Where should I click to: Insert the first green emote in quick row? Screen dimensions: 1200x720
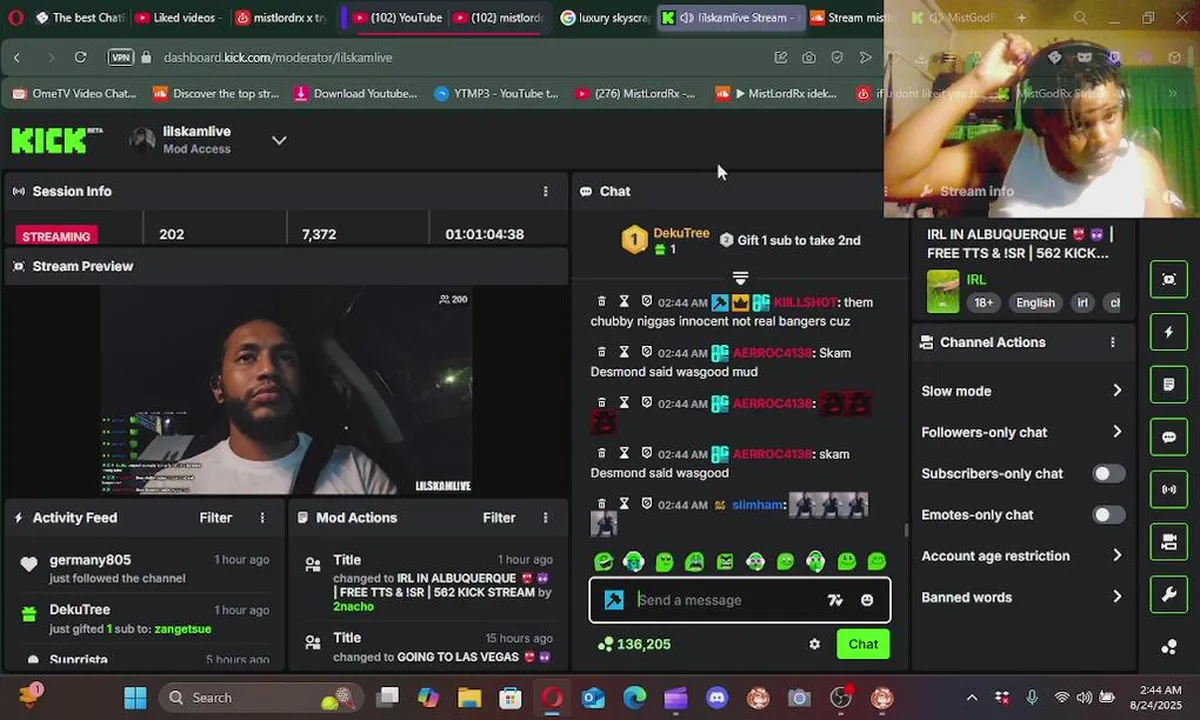(603, 561)
